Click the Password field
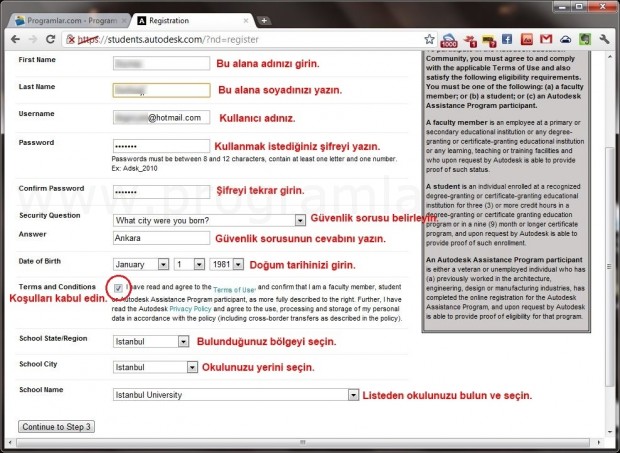The image size is (620, 453). [x=161, y=146]
